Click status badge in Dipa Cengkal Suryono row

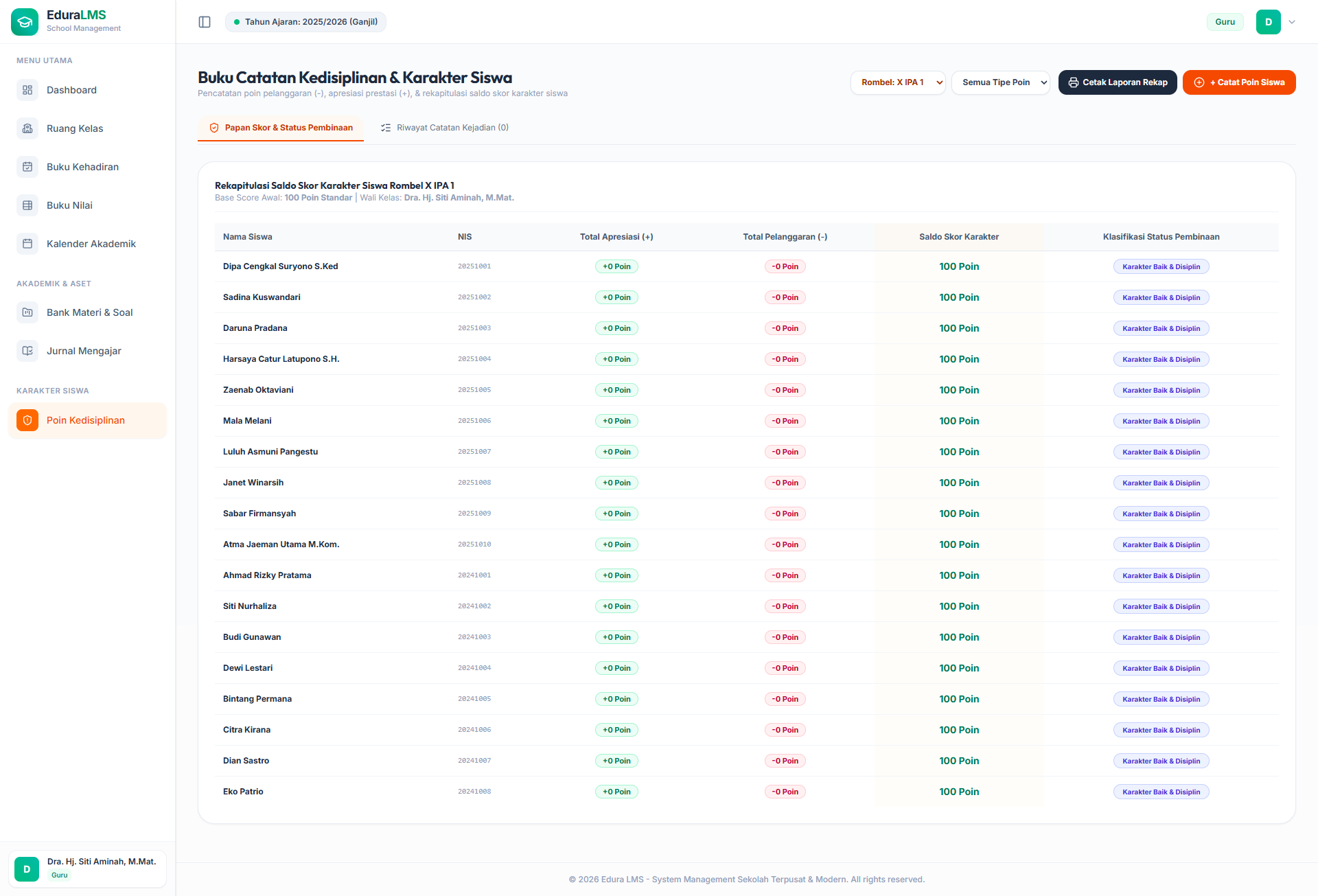coord(1161,266)
